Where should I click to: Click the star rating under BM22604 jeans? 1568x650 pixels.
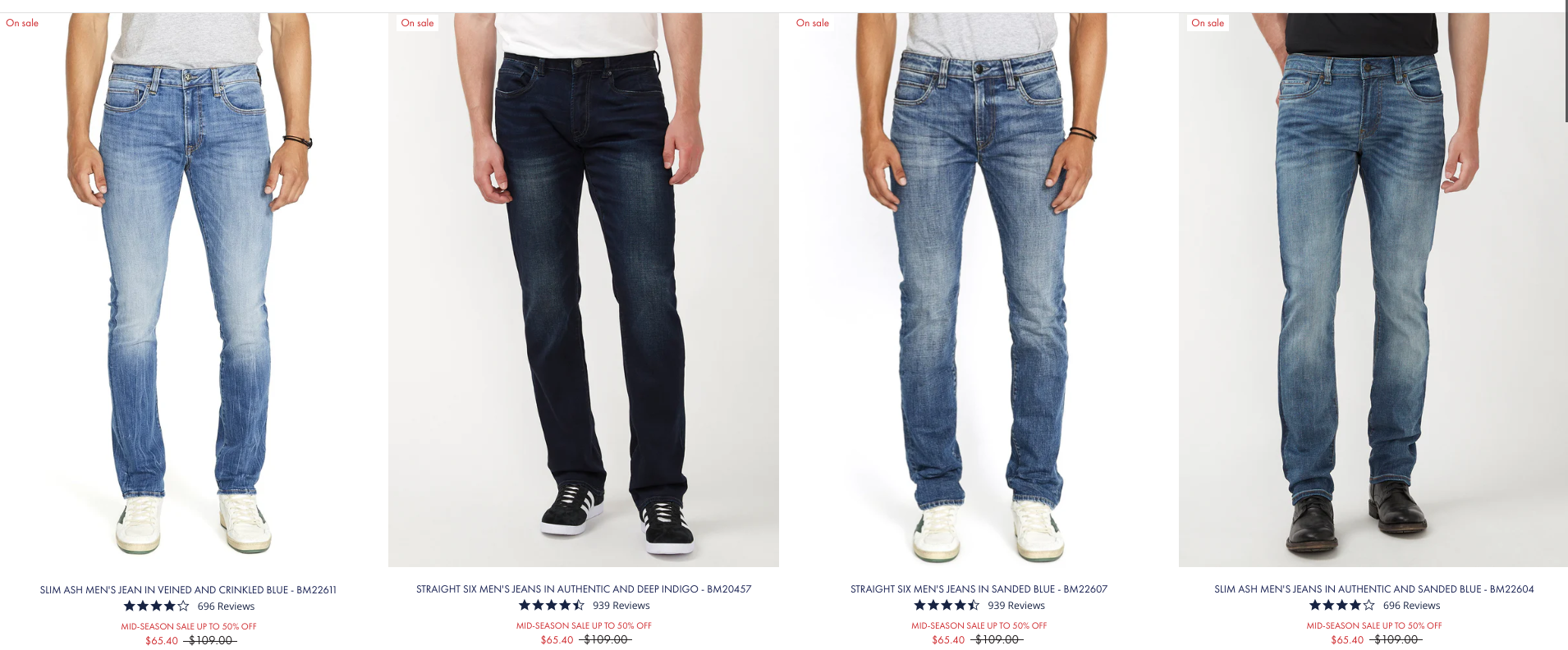click(x=1341, y=606)
